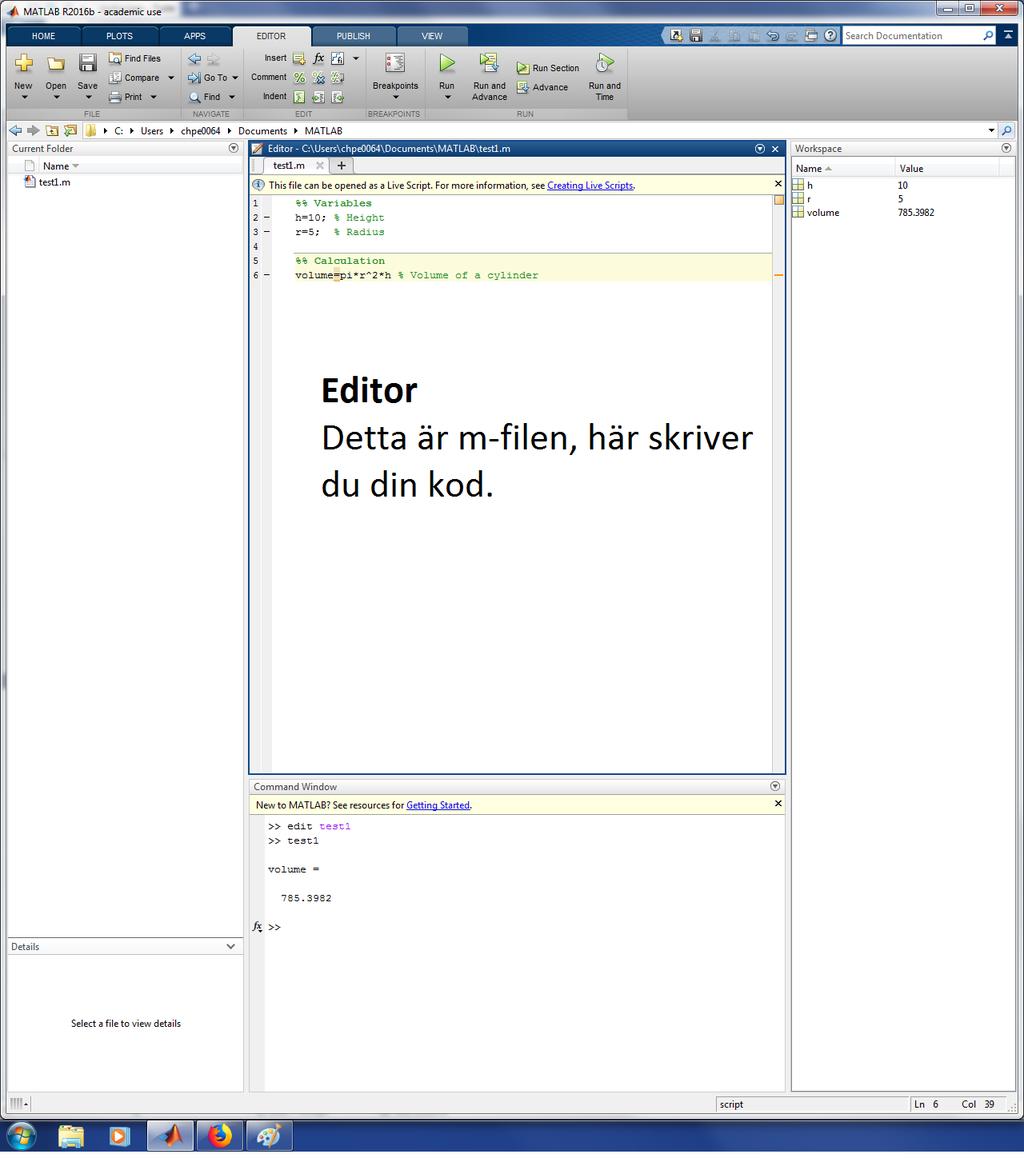Switch to the APPS tab

(195, 36)
